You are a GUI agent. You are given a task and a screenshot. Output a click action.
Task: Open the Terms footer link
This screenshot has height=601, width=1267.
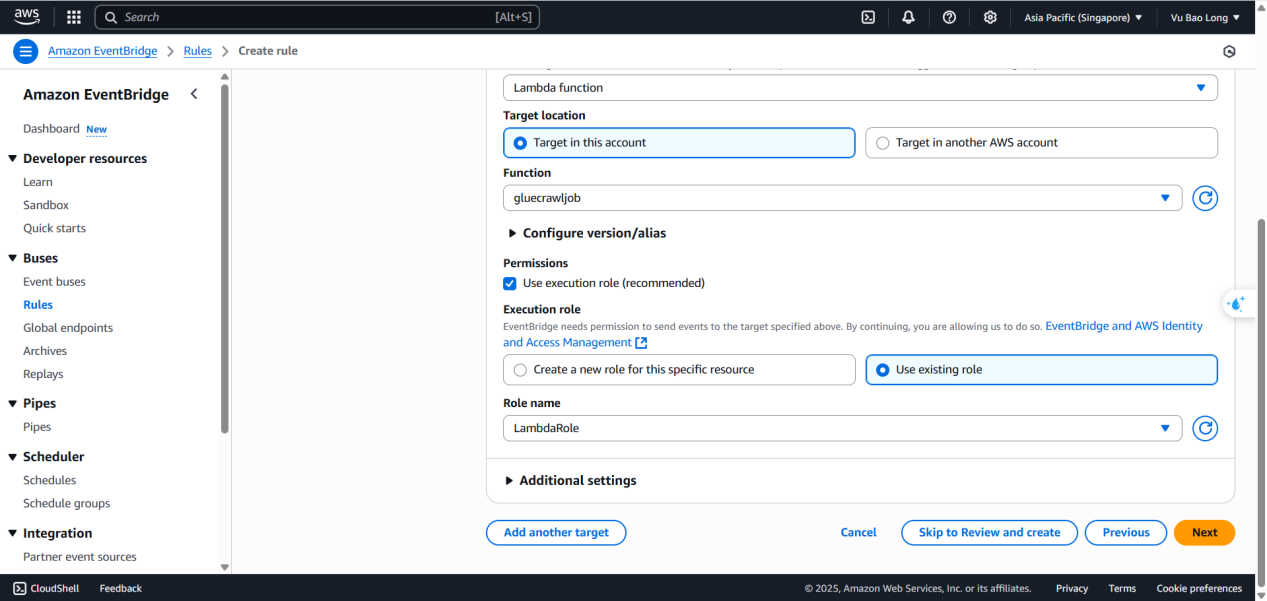1122,588
